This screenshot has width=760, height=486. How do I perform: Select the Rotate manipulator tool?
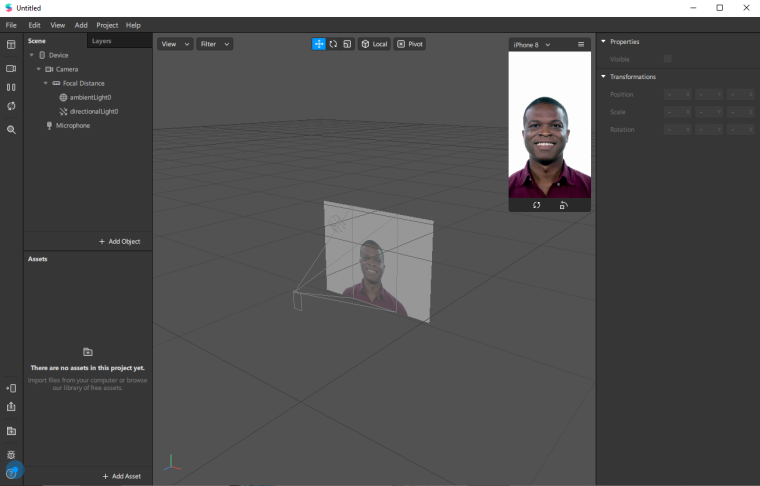(333, 44)
